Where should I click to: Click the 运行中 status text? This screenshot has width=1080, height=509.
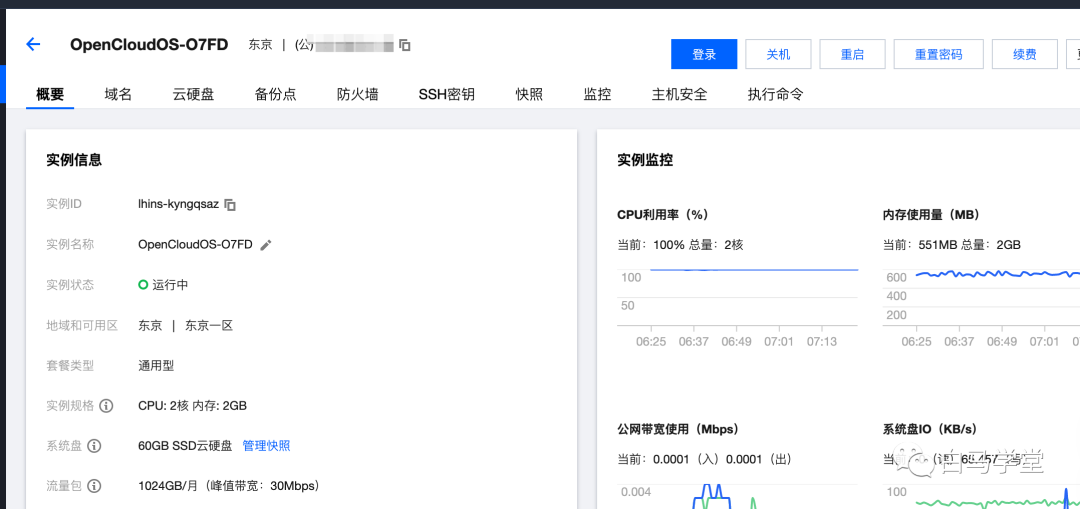click(x=170, y=284)
